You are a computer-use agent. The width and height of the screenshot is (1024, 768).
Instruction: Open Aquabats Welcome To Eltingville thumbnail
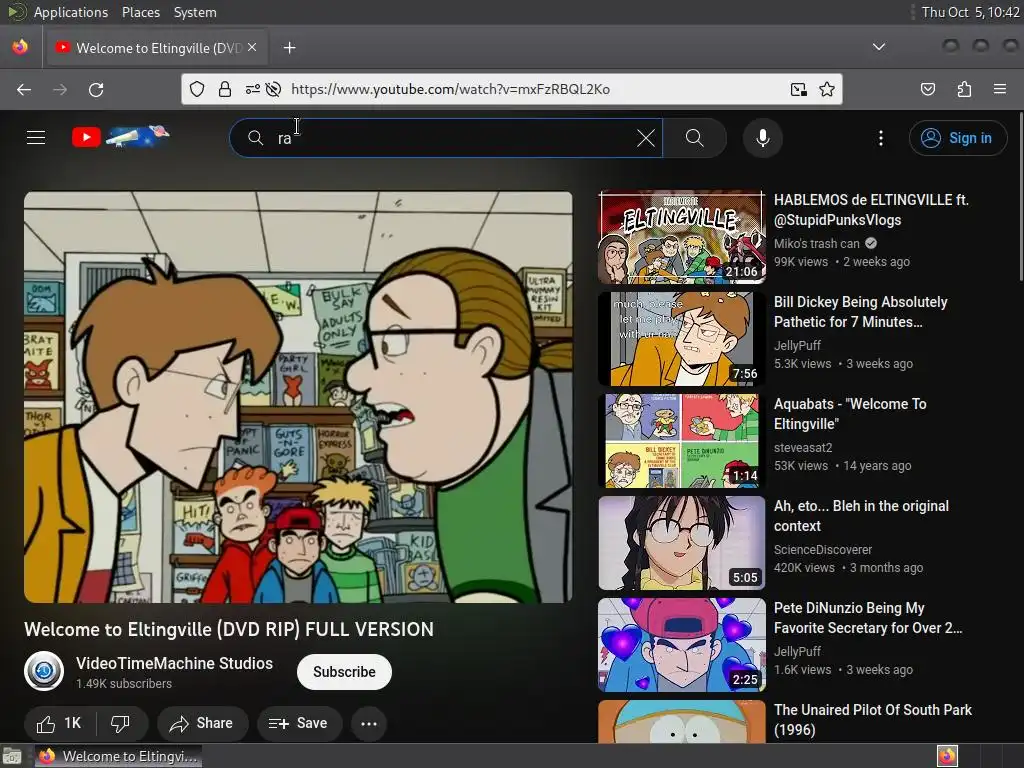click(682, 441)
